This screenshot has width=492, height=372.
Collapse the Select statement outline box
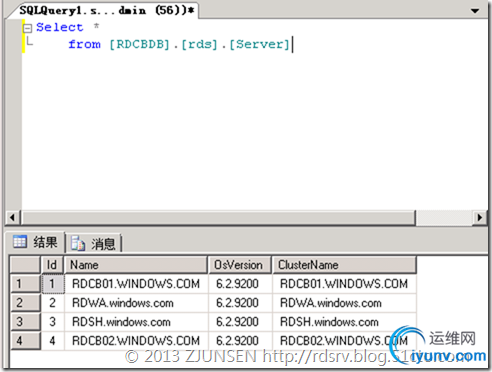(x=28, y=28)
